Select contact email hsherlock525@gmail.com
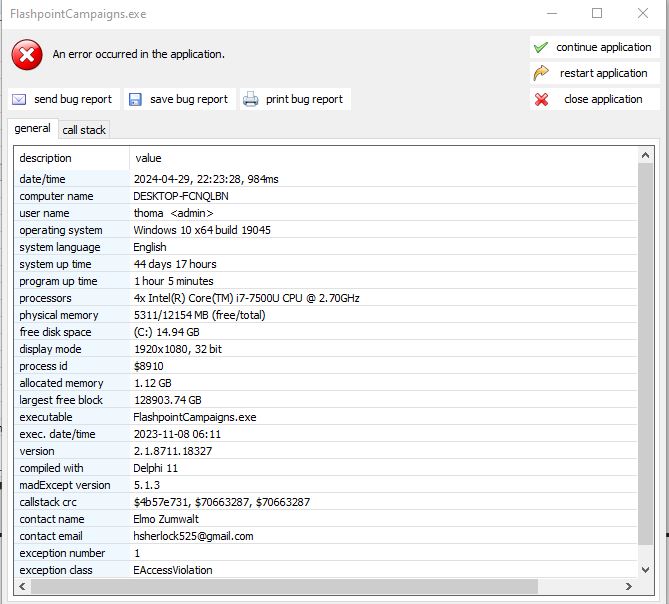 193,537
